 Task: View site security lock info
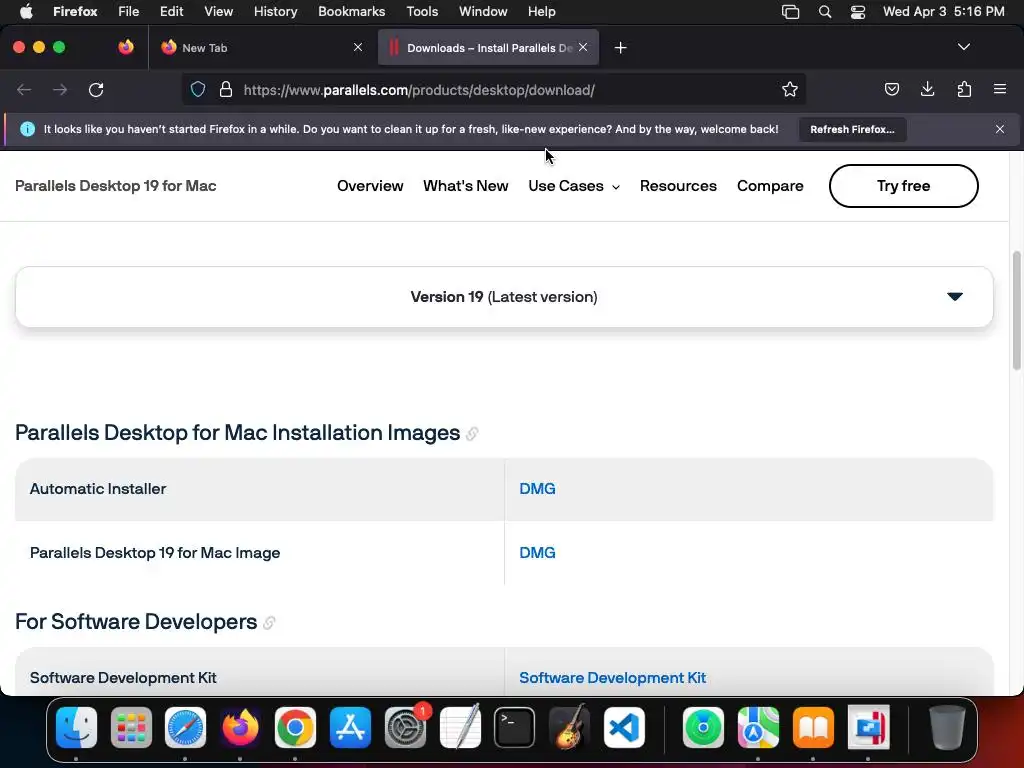tap(226, 89)
